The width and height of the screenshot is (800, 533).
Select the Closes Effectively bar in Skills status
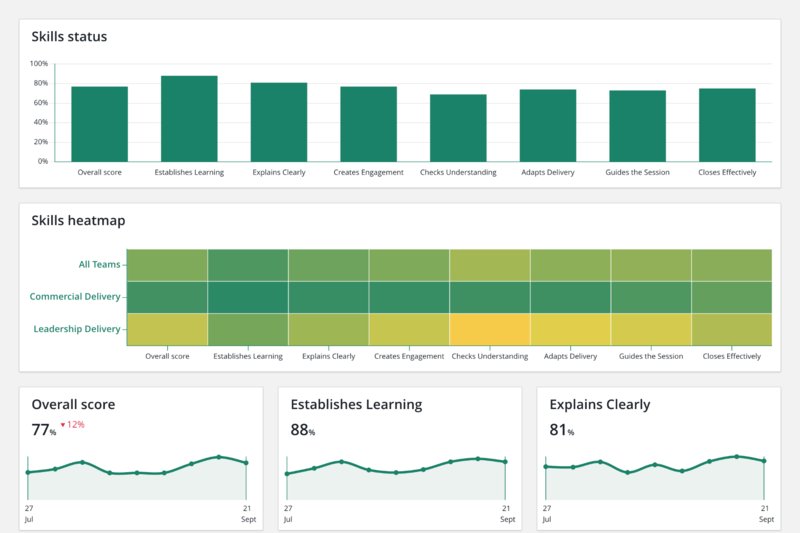coord(727,125)
